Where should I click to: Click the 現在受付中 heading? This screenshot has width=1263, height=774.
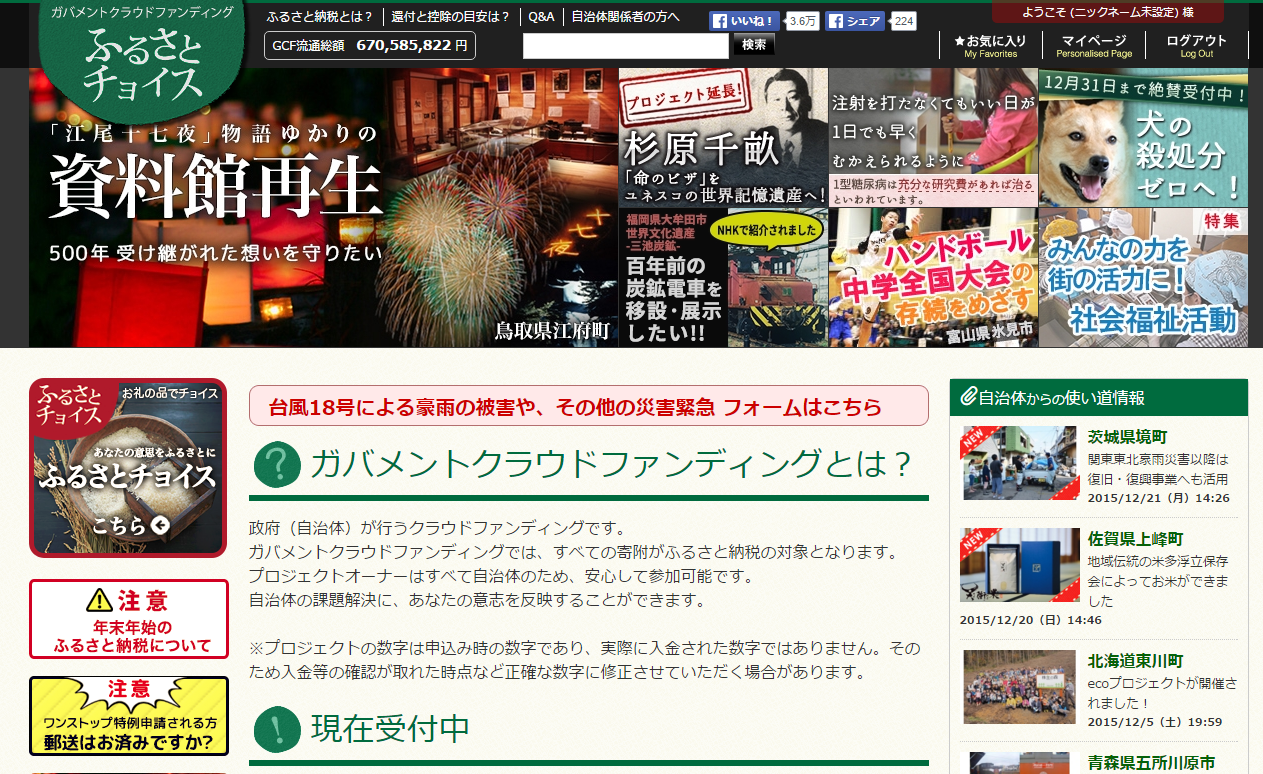390,729
